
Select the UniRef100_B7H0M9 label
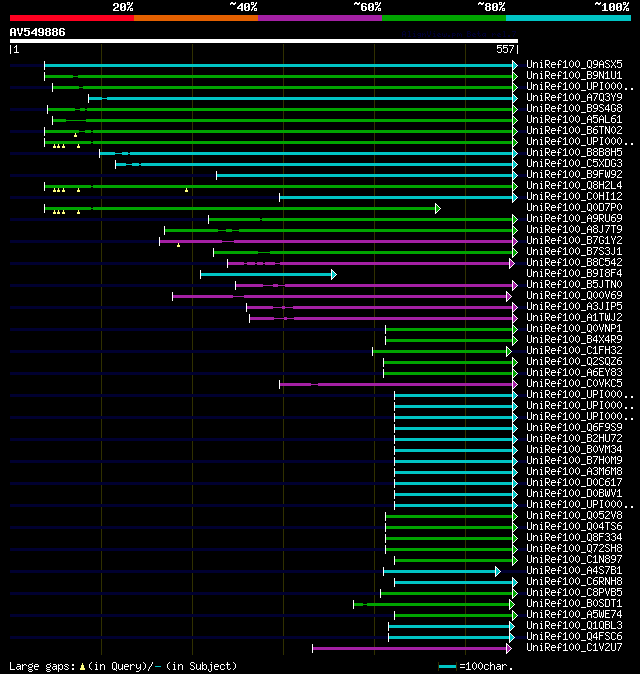(574, 461)
